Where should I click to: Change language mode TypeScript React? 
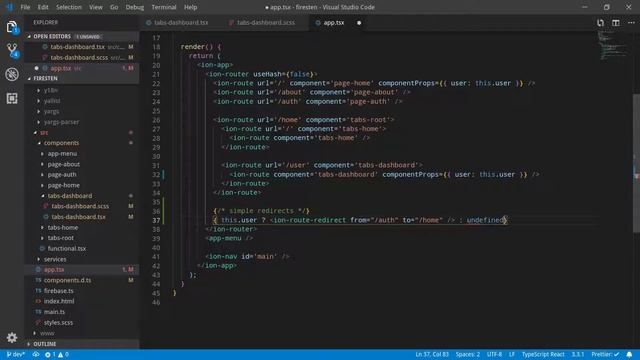pos(543,354)
